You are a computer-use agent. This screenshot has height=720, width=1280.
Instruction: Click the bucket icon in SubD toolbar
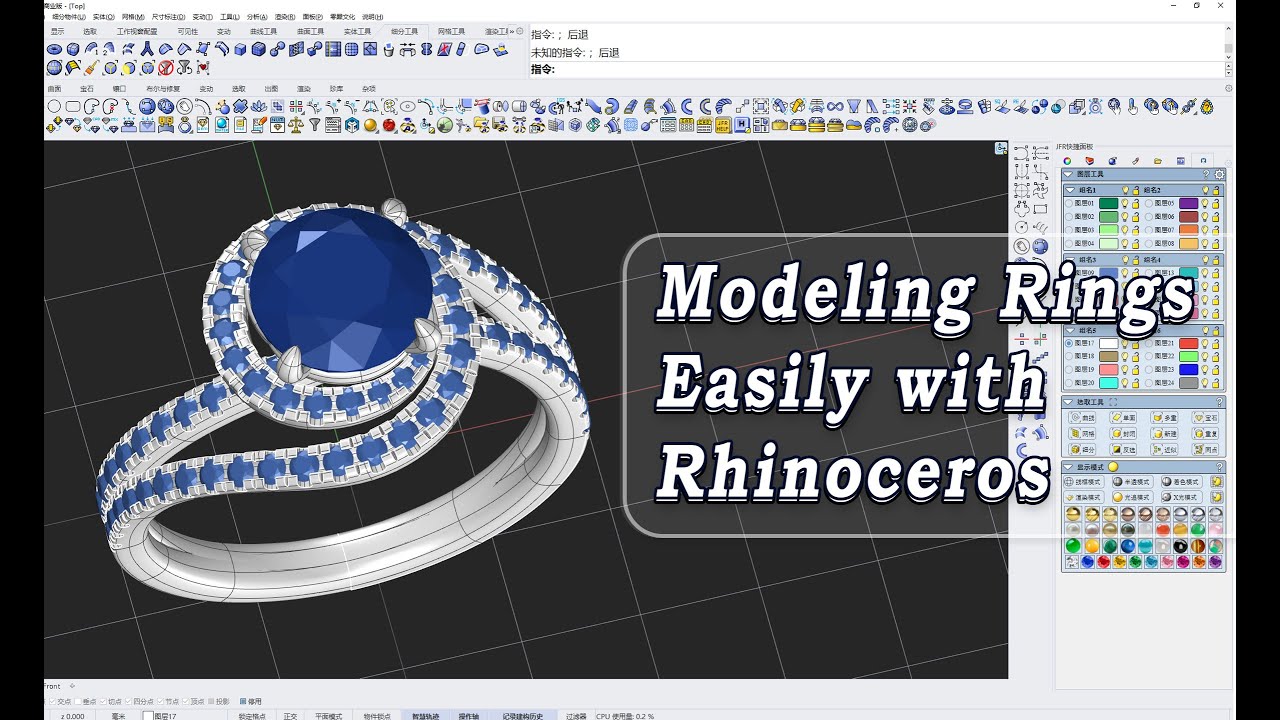[388, 49]
